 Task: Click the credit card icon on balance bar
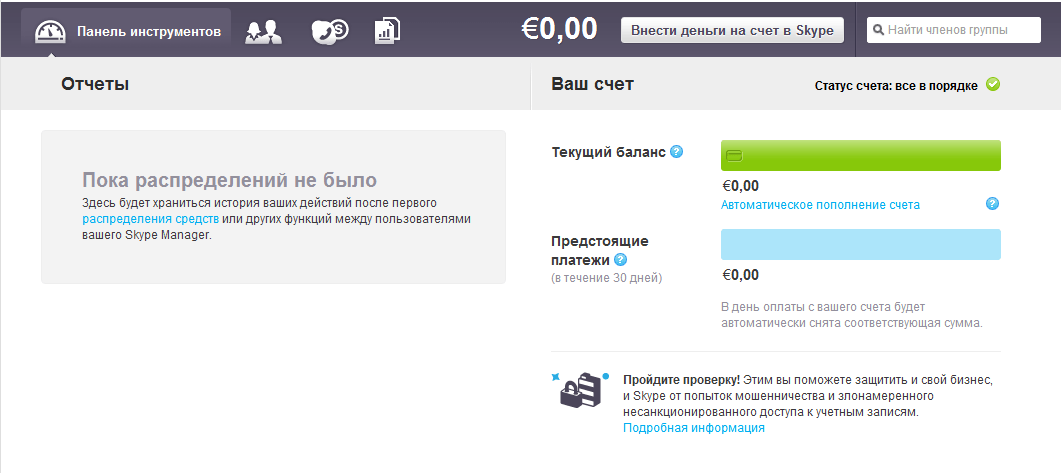click(734, 156)
